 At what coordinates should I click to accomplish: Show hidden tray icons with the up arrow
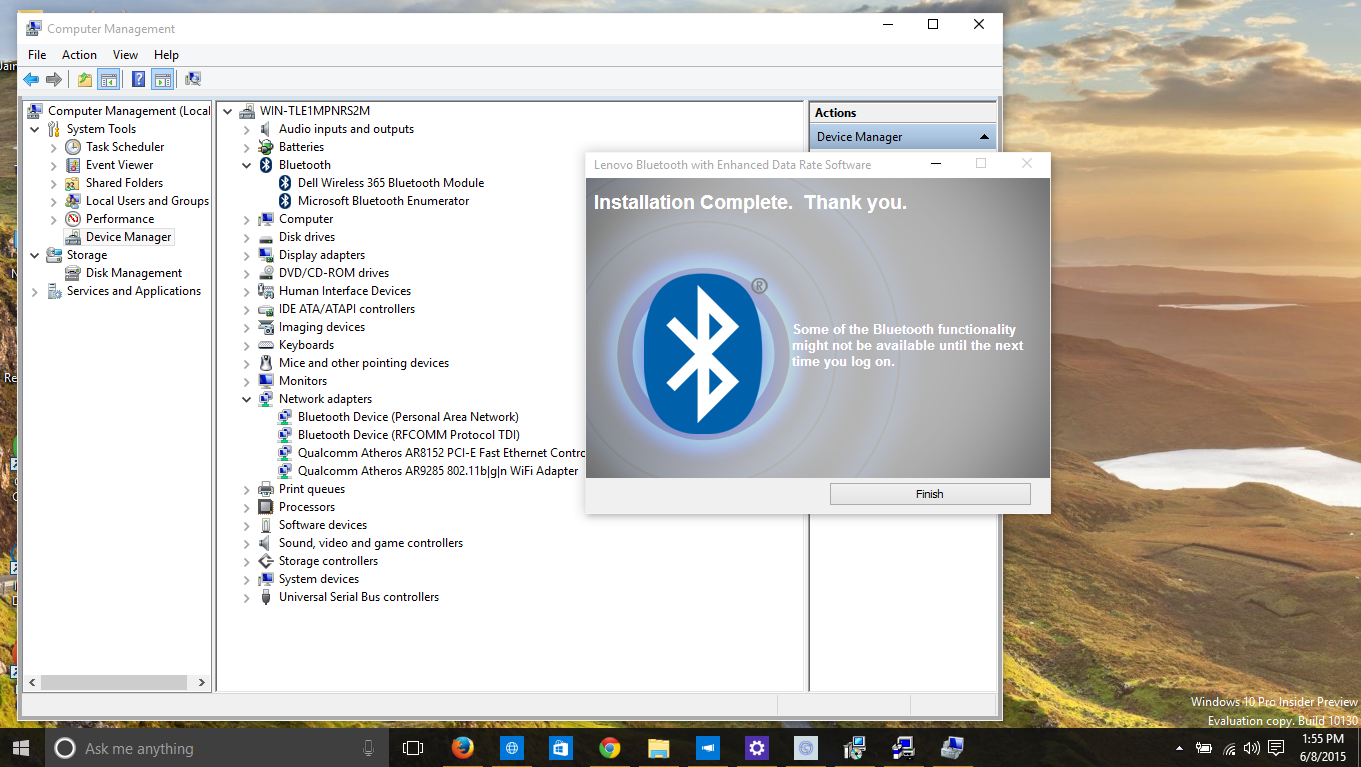[1180, 748]
